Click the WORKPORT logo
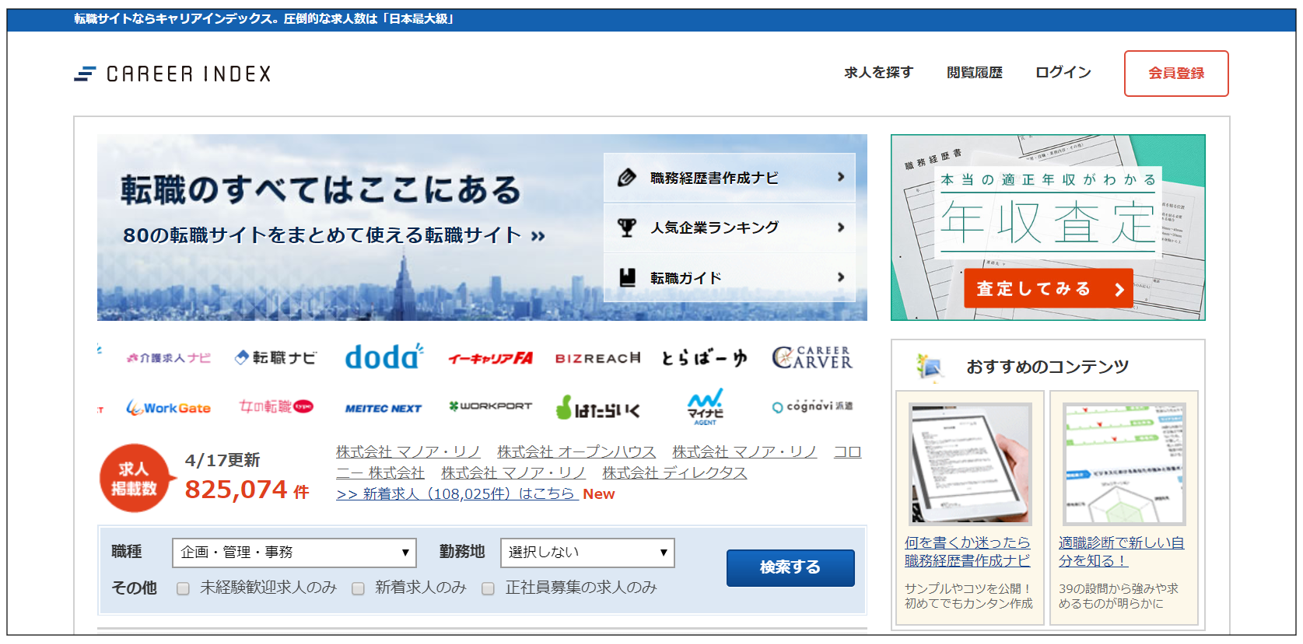The image size is (1303, 644). click(490, 408)
